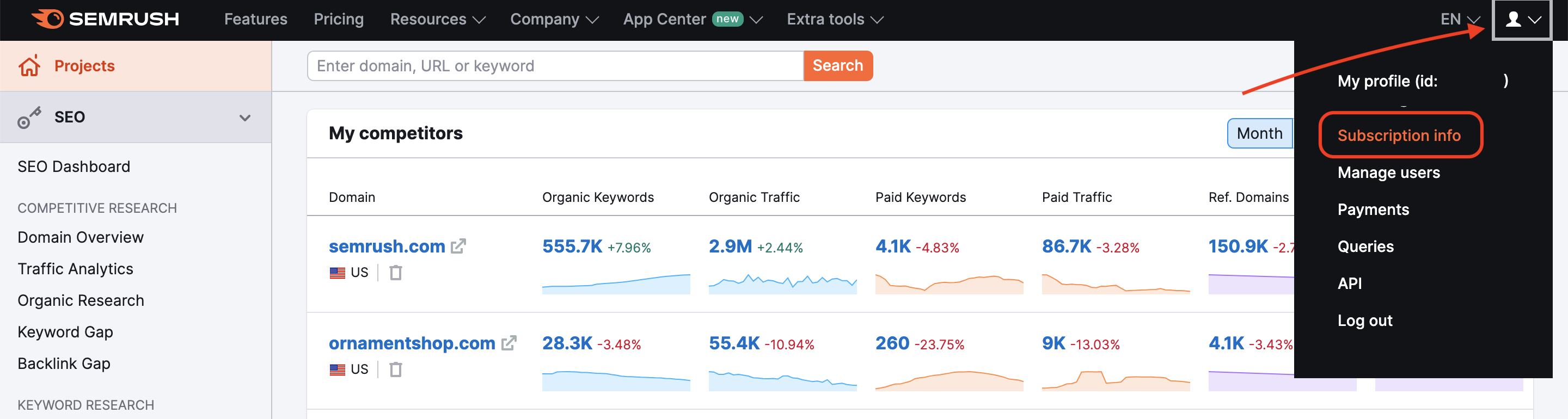The image size is (1568, 419).
Task: Expand the Resources menu
Action: [x=438, y=20]
